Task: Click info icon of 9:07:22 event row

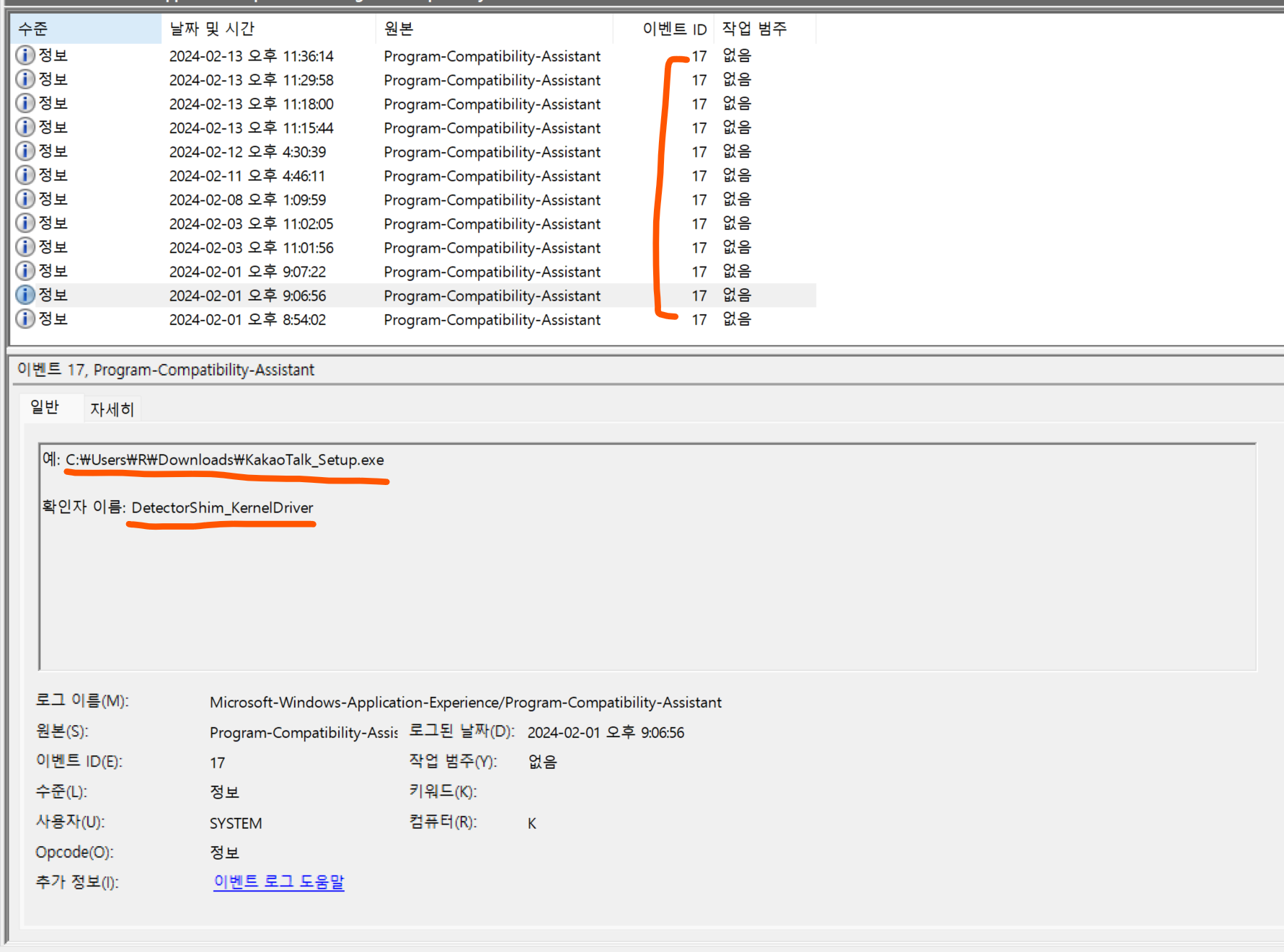Action: pyautogui.click(x=25, y=271)
